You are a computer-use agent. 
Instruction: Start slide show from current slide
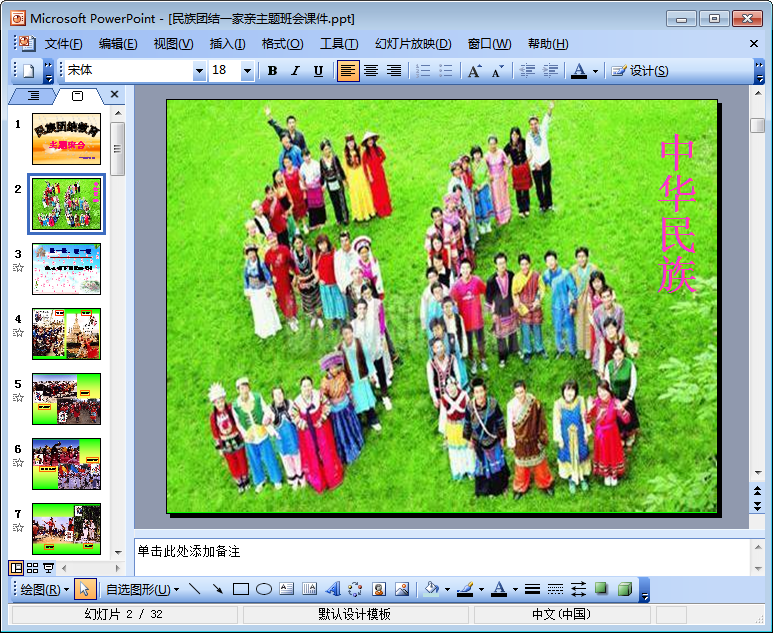click(48, 568)
